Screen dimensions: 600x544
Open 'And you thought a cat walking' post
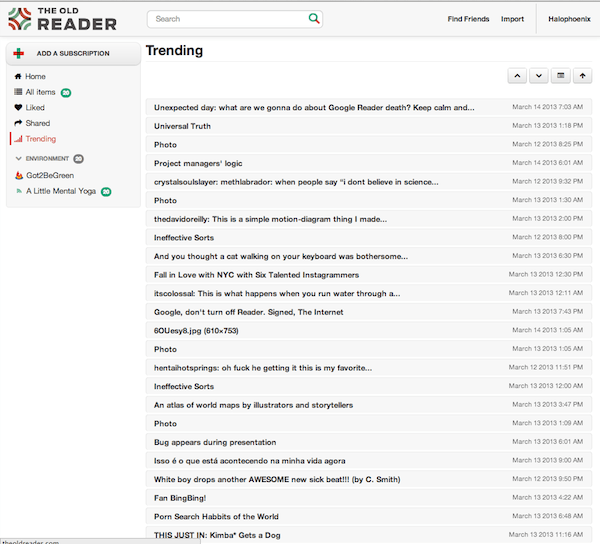click(368, 256)
